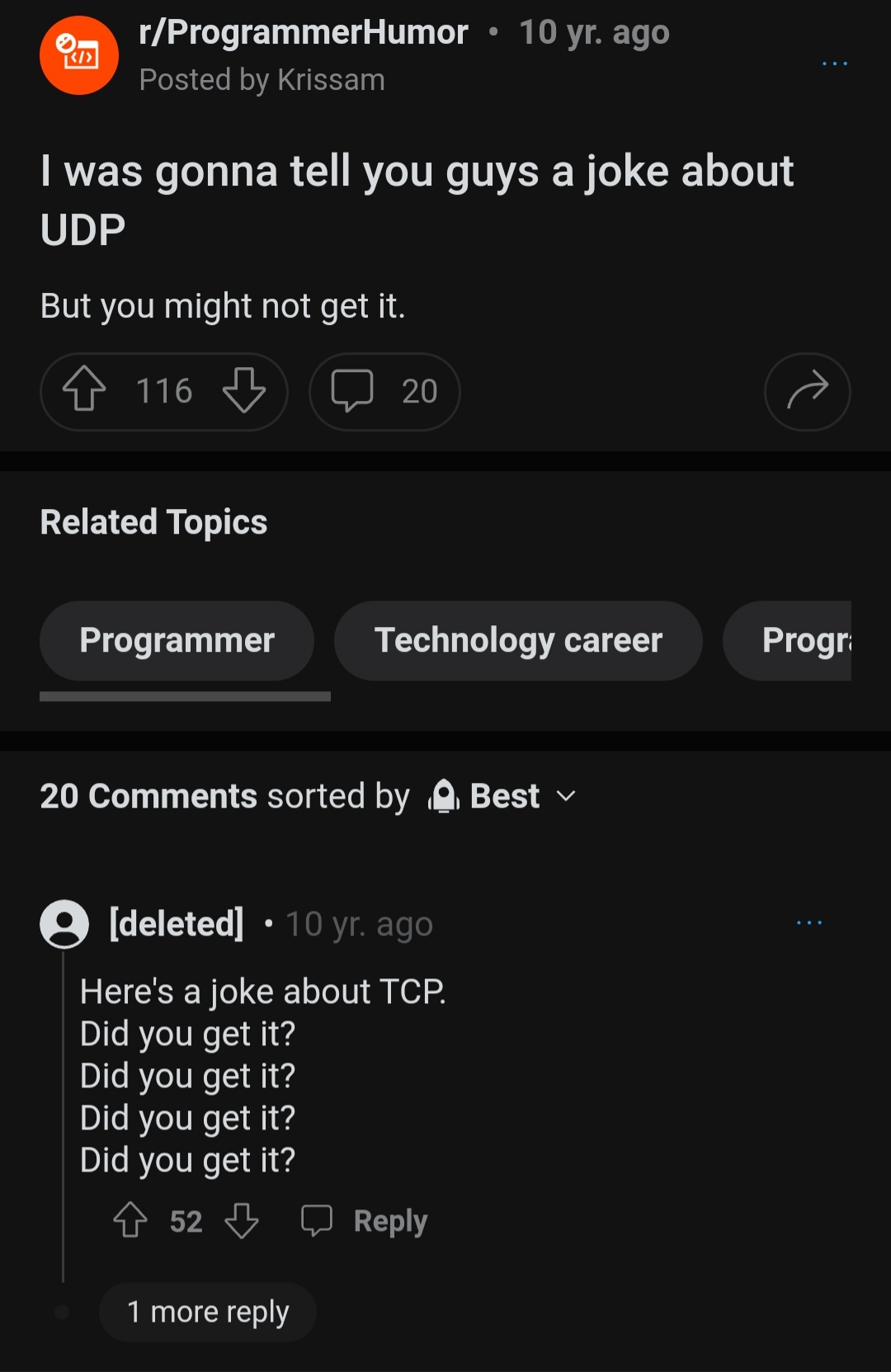Downvote the TCP joke comment
Viewport: 891px width, 1372px height.
pyautogui.click(x=242, y=1220)
